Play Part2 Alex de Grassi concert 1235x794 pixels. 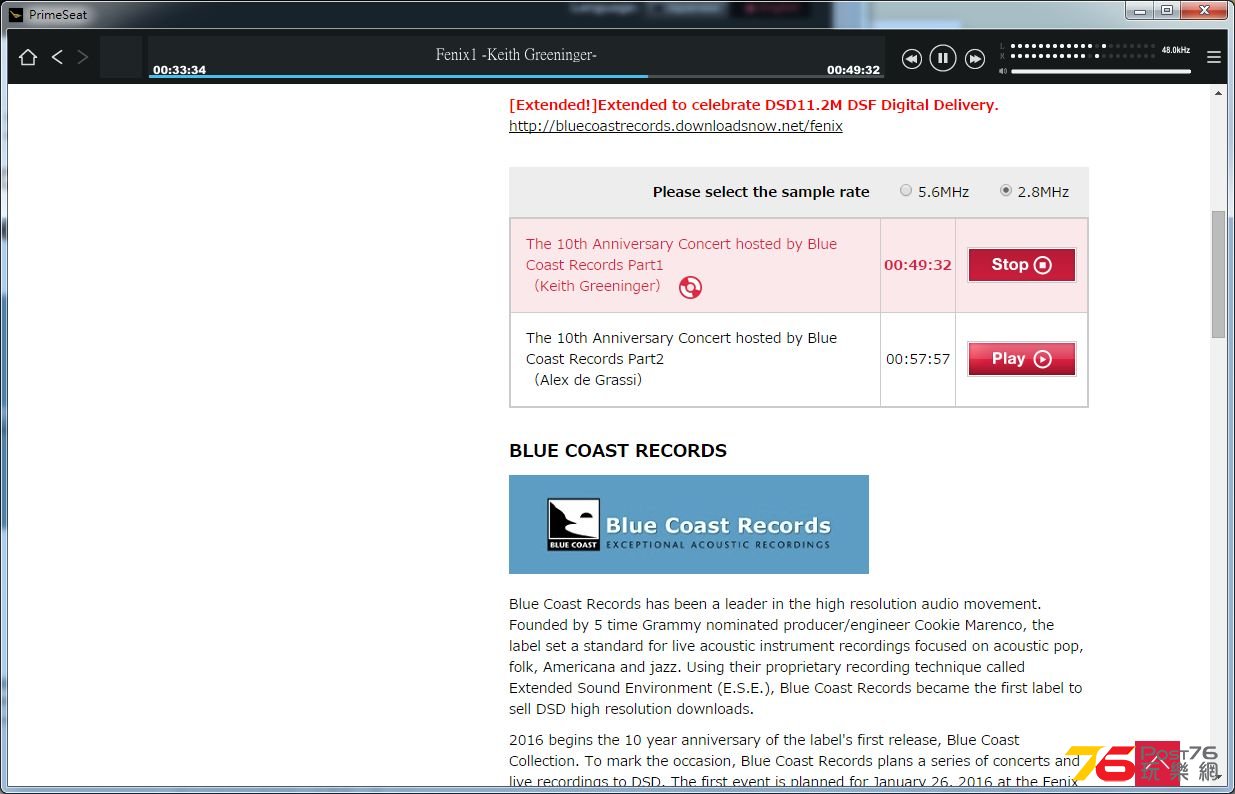1021,359
